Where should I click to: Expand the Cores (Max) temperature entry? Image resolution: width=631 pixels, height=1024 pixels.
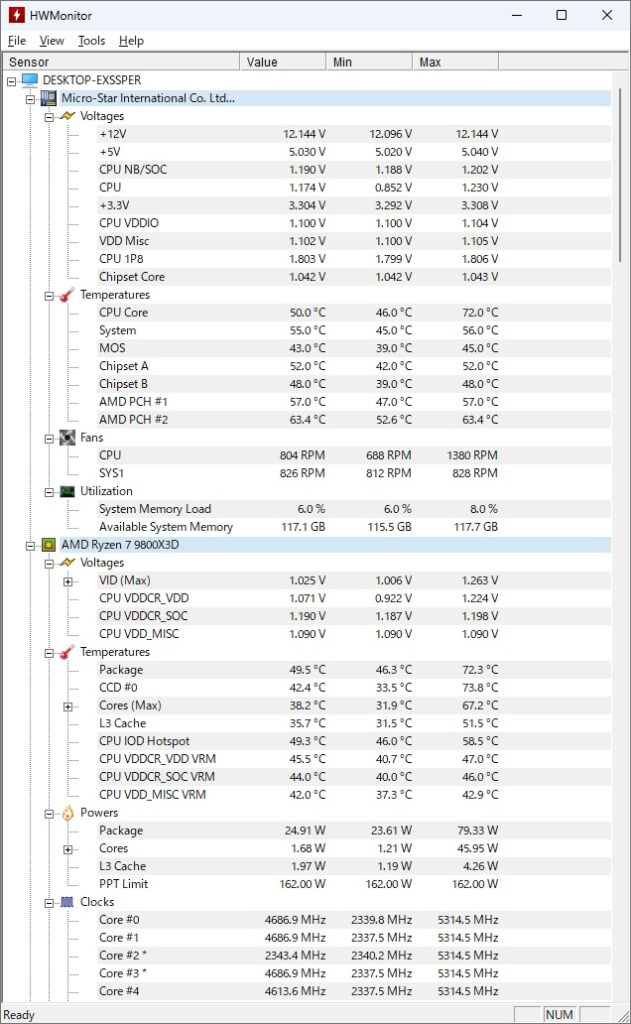pyautogui.click(x=68, y=707)
